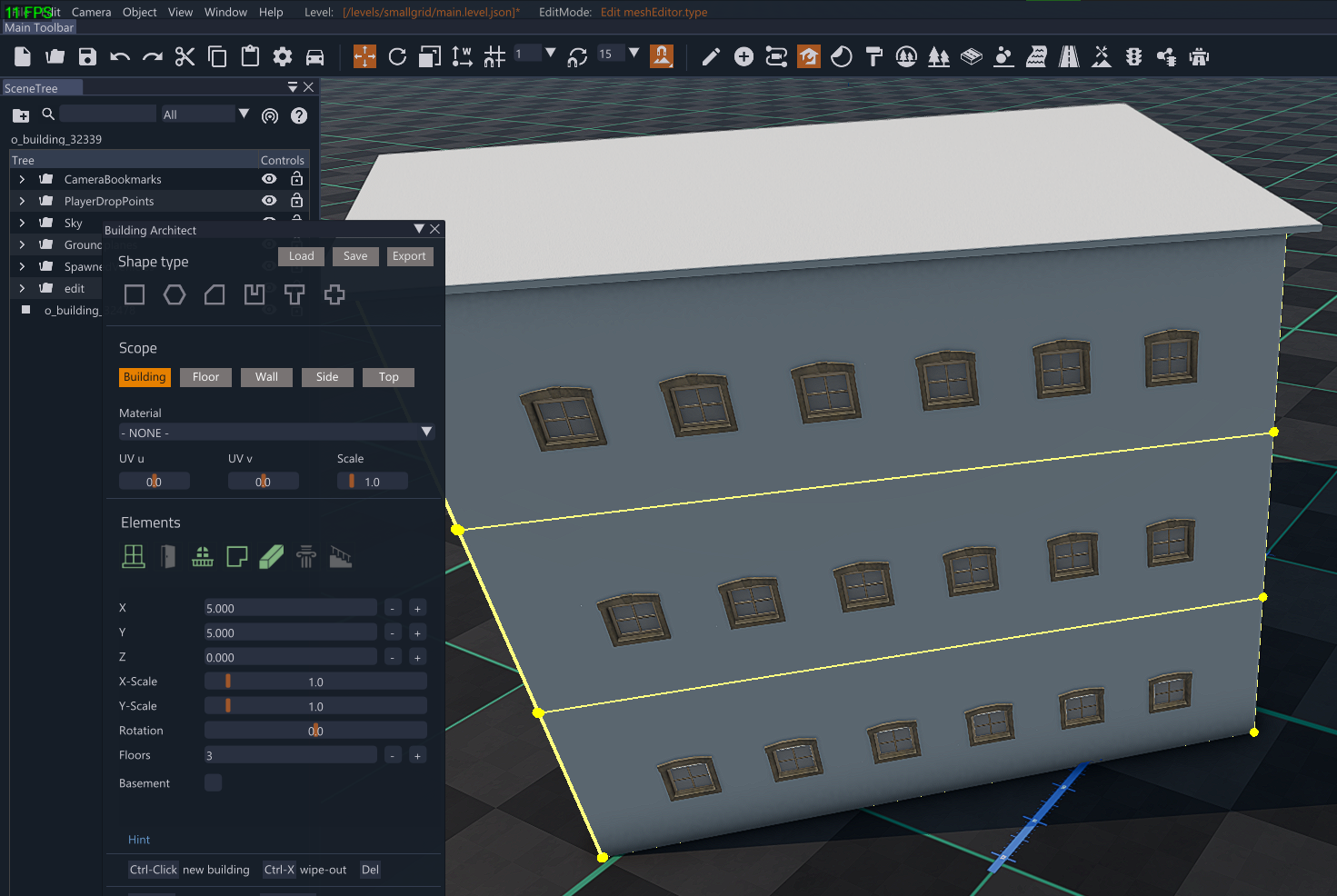This screenshot has width=1337, height=896.
Task: Lock the PlayerDropPoints group
Action: point(296,201)
